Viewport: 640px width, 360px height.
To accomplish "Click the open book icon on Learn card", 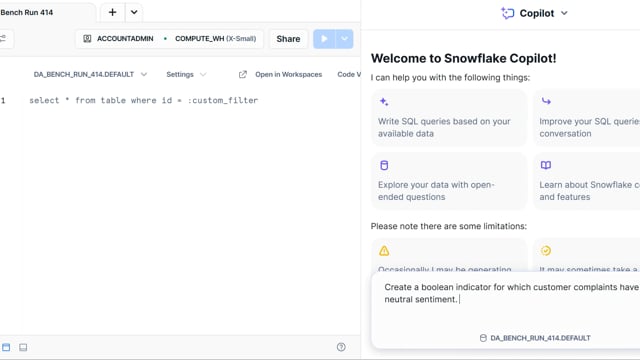I will point(546,165).
